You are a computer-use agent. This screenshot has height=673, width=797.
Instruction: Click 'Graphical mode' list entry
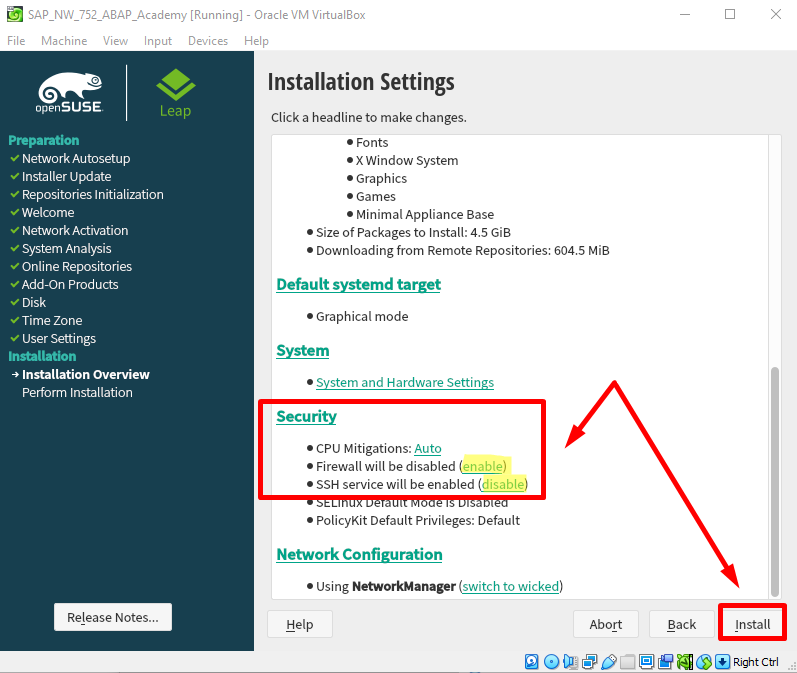tap(362, 316)
